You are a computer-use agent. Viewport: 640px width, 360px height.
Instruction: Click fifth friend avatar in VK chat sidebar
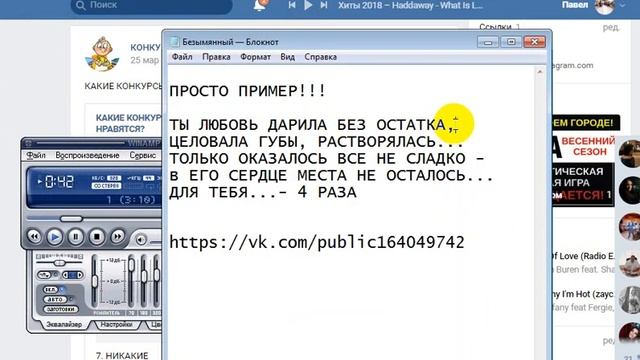(x=629, y=300)
